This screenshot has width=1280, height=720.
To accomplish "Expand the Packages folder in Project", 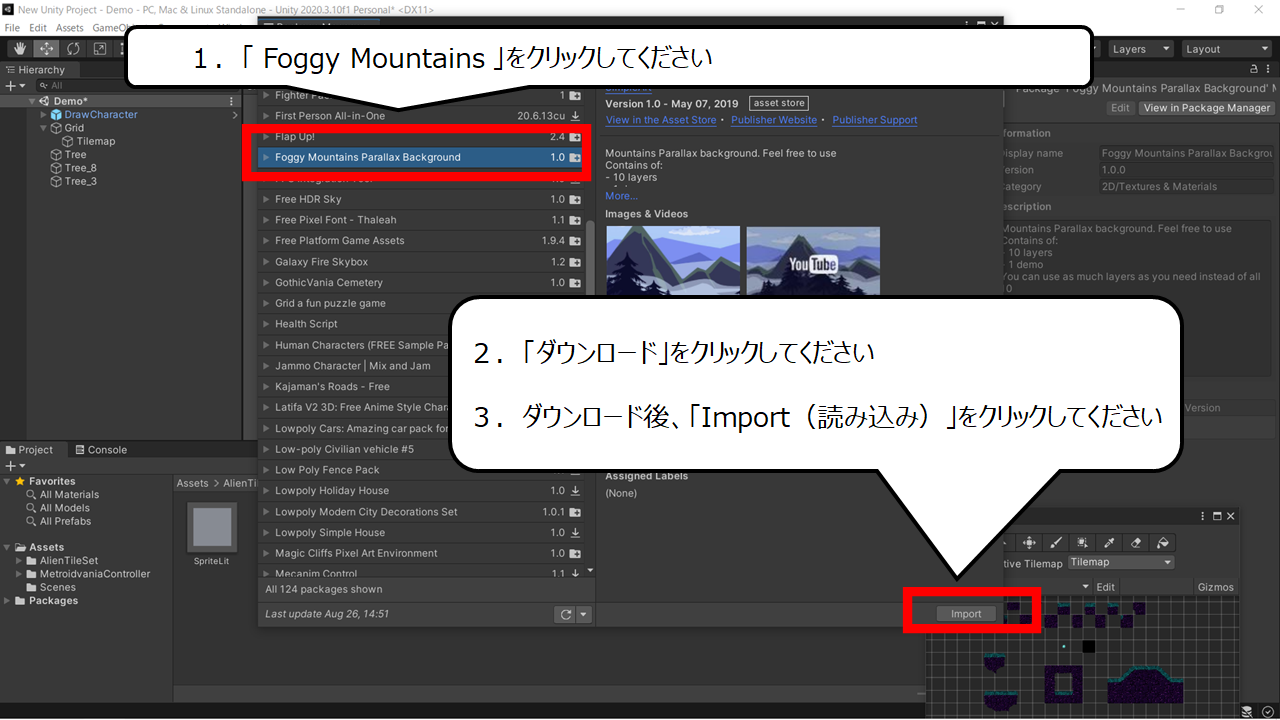I will click(8, 601).
